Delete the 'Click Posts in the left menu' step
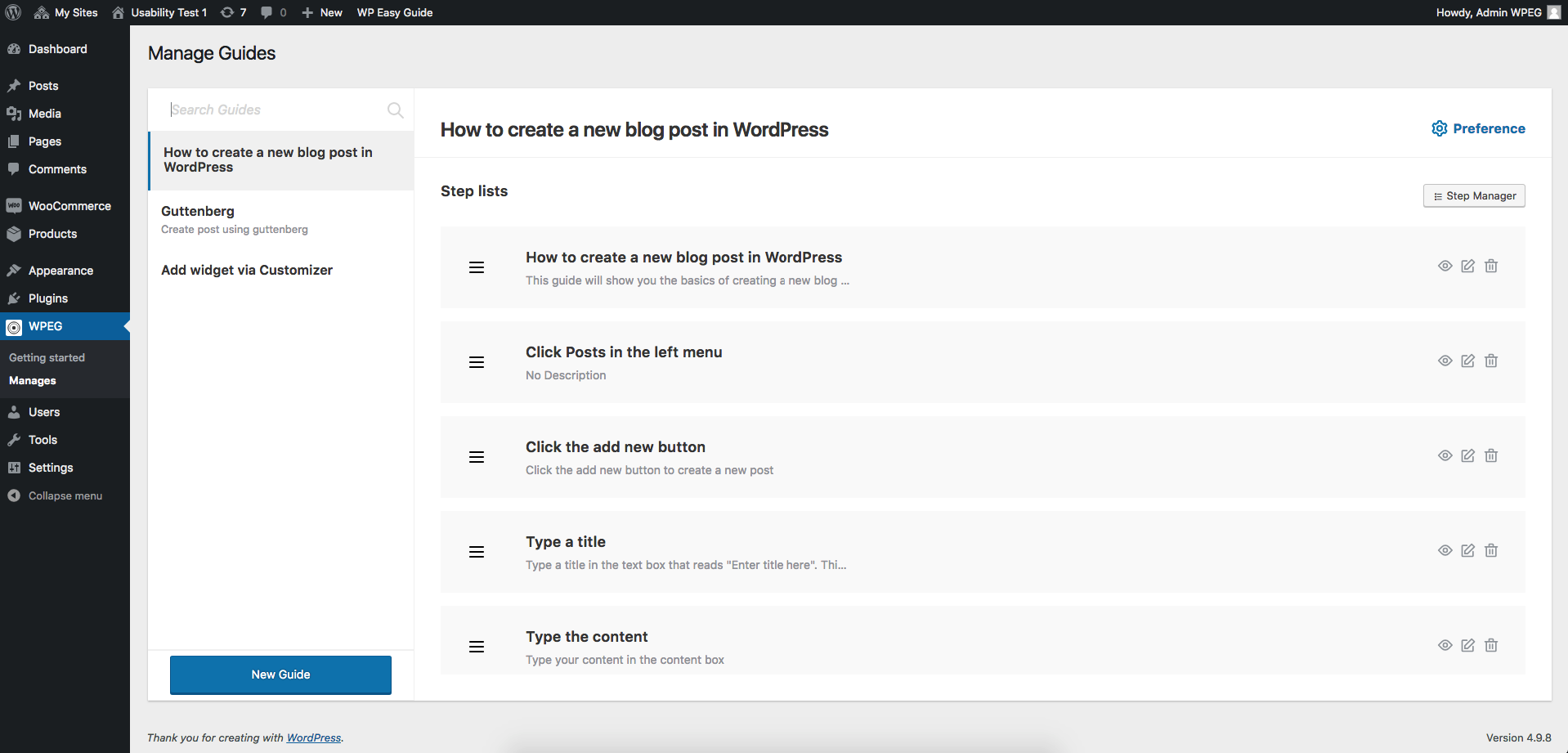The height and width of the screenshot is (753, 1568). 1491,361
